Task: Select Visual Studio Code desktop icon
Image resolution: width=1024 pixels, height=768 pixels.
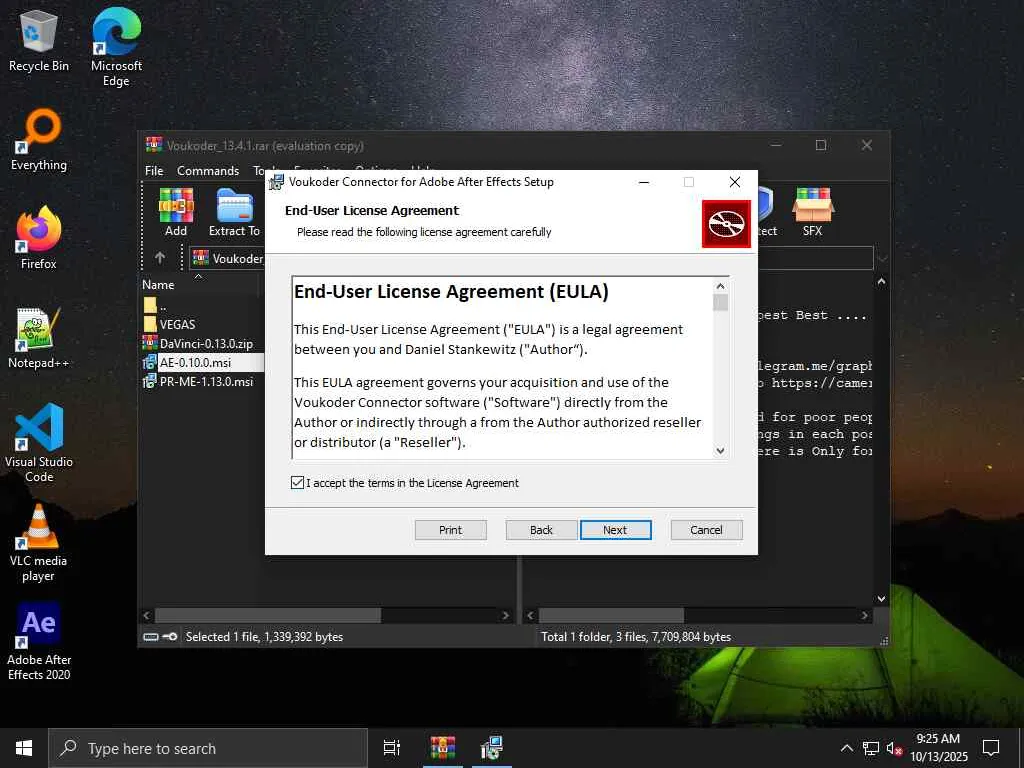Action: tap(39, 442)
